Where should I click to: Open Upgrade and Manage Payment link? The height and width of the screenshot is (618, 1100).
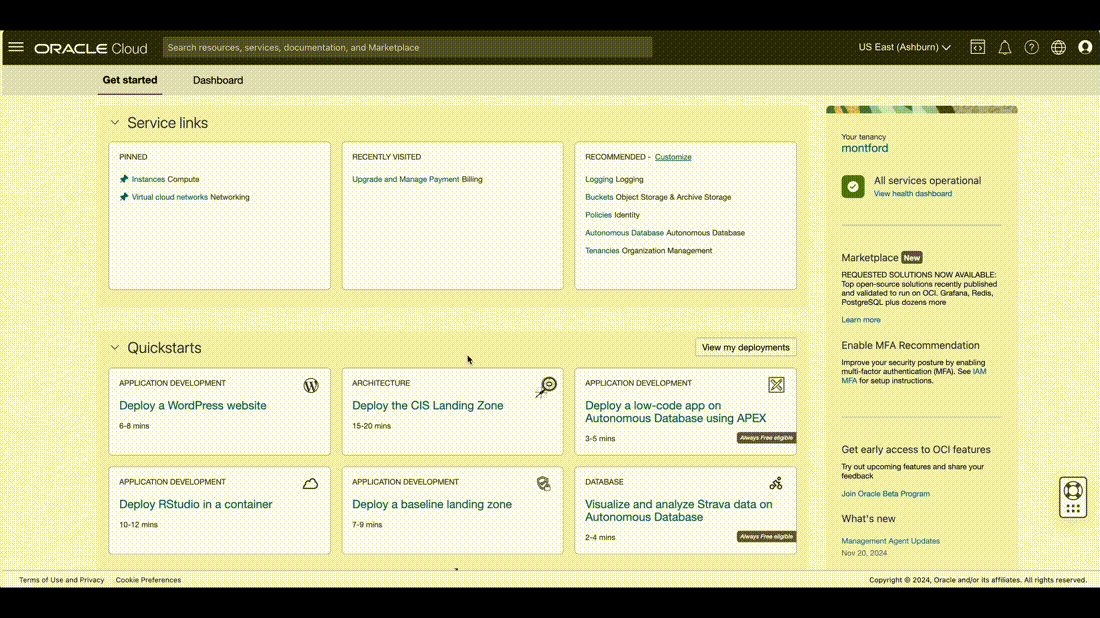click(x=405, y=179)
